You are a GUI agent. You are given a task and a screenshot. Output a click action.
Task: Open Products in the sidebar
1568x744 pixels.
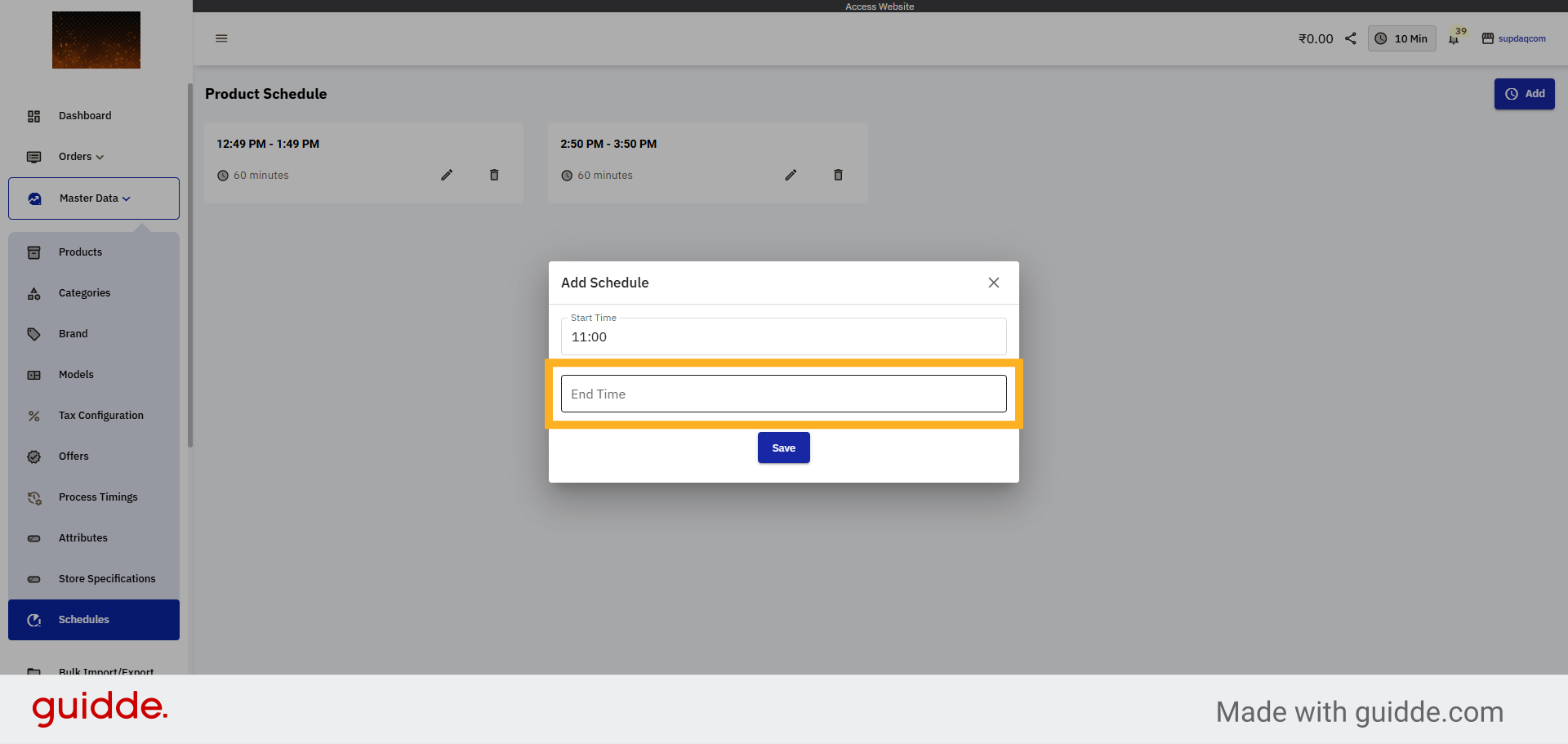pos(80,252)
